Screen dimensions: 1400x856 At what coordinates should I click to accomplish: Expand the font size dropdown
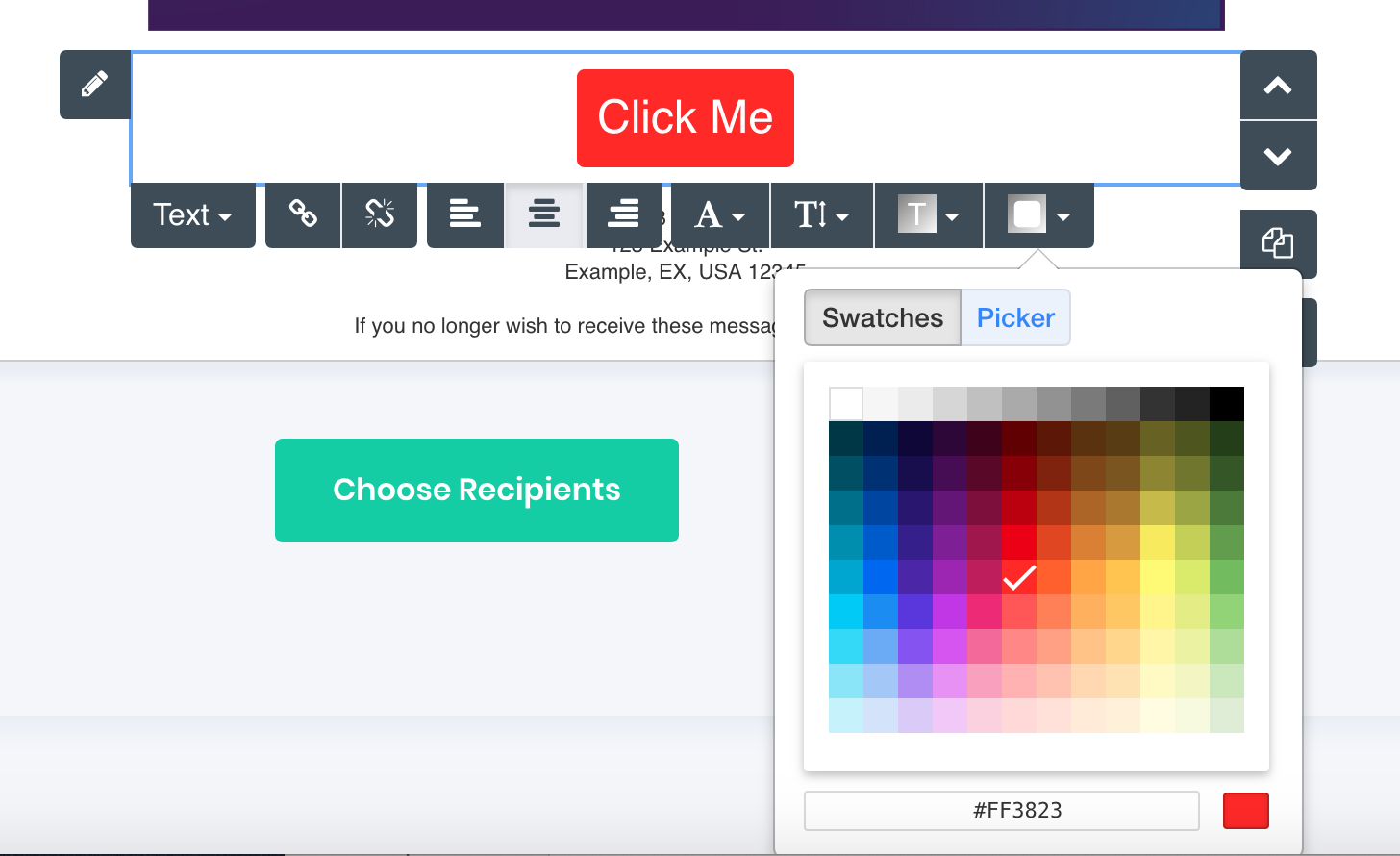click(x=822, y=214)
